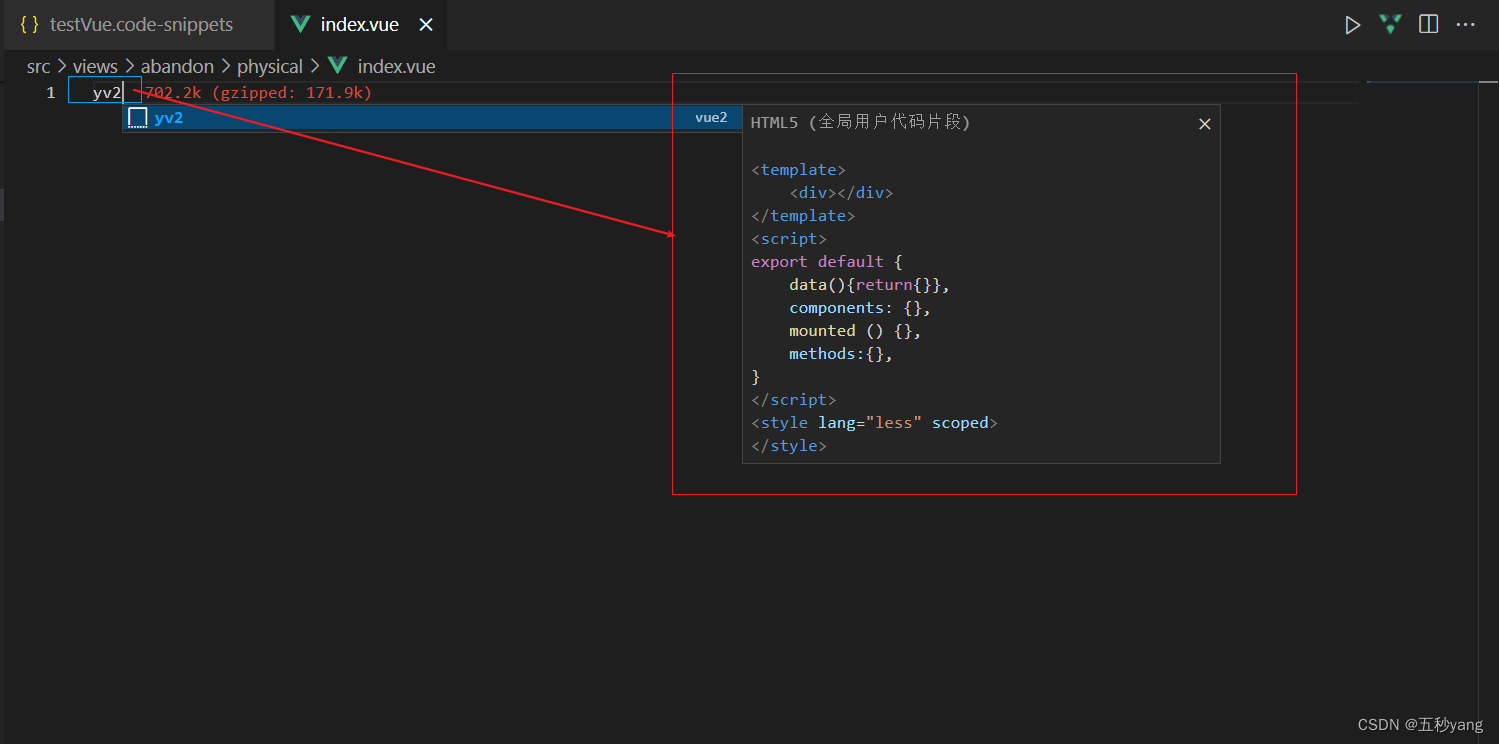
Task: Click the JSON braces icon on testVue tab
Action: pos(30,25)
